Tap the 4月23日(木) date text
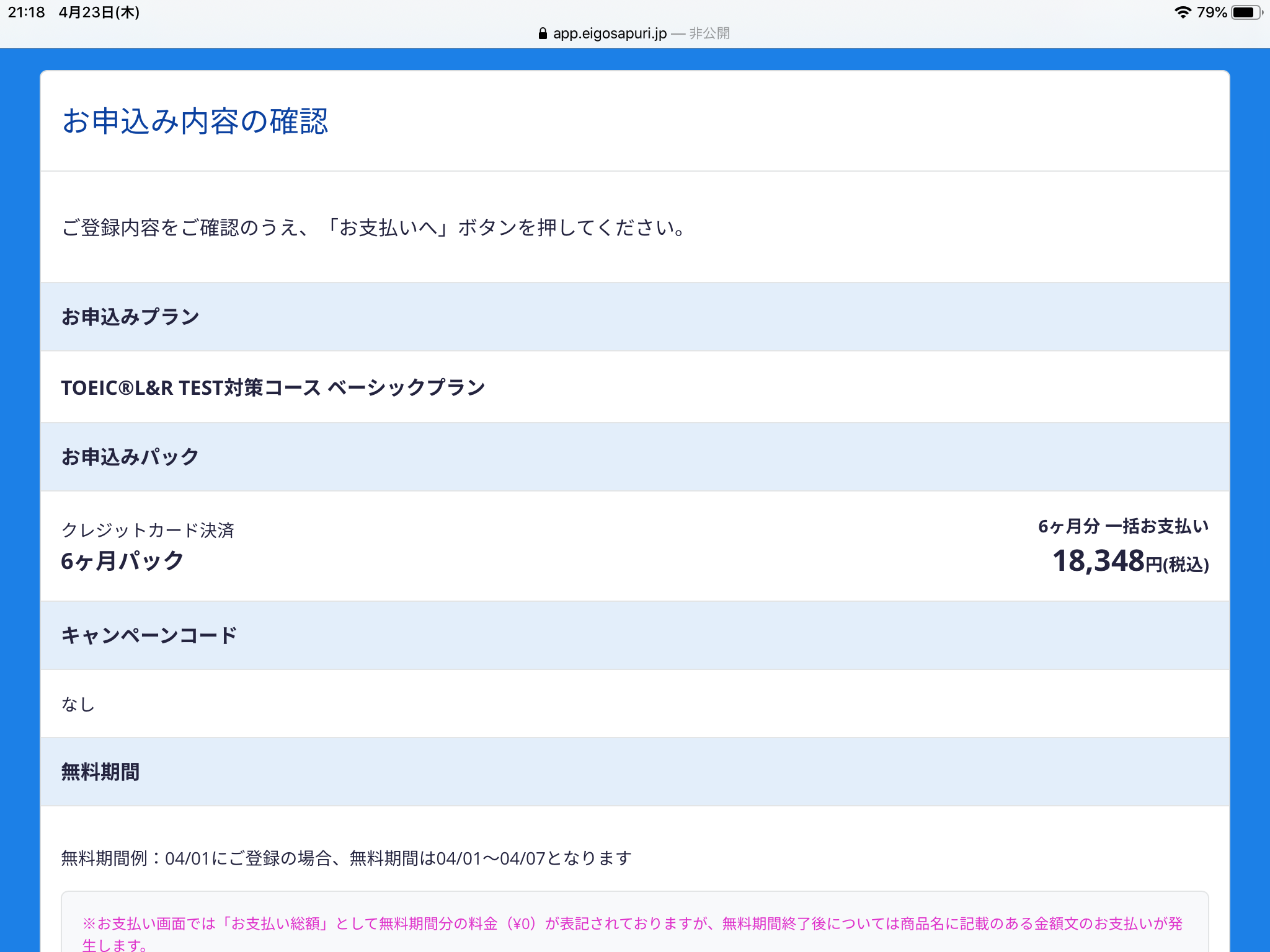Screen dimensions: 1270x952 point(99,12)
